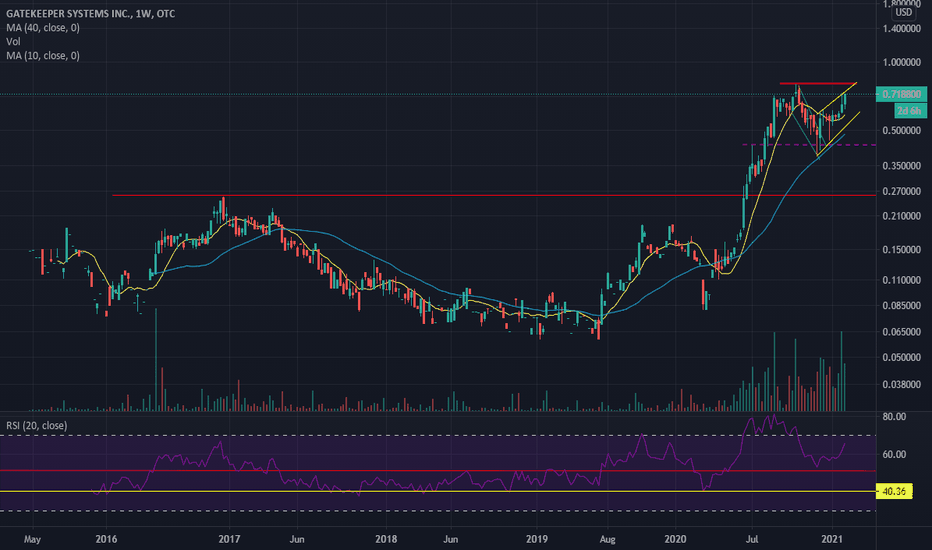Viewport: 932px width, 550px height.
Task: Click the Aug time axis label
Action: pyautogui.click(x=607, y=539)
